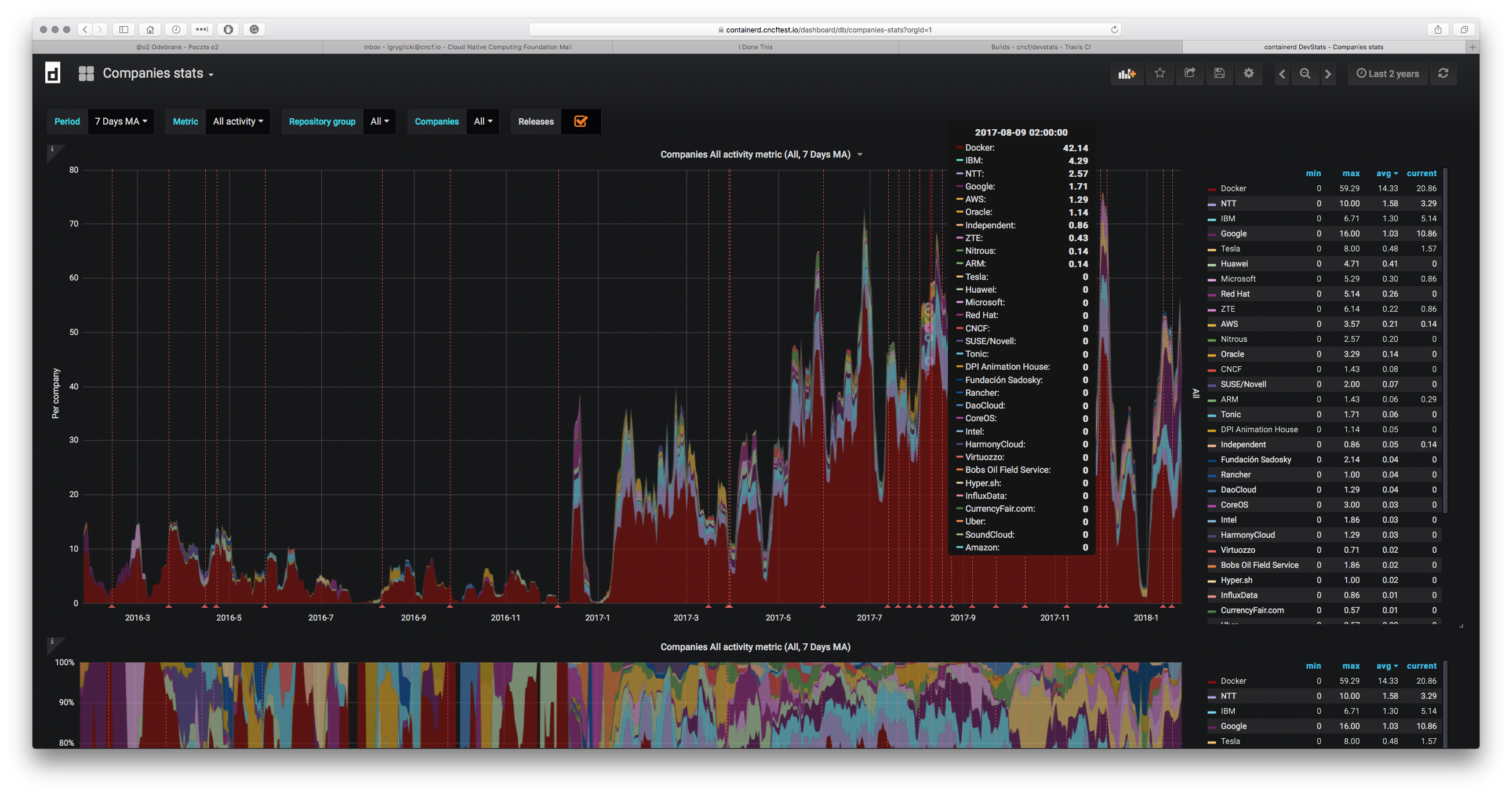Zoom out the time range with magnifier icon
This screenshot has width=1512, height=795.
pyautogui.click(x=1304, y=74)
